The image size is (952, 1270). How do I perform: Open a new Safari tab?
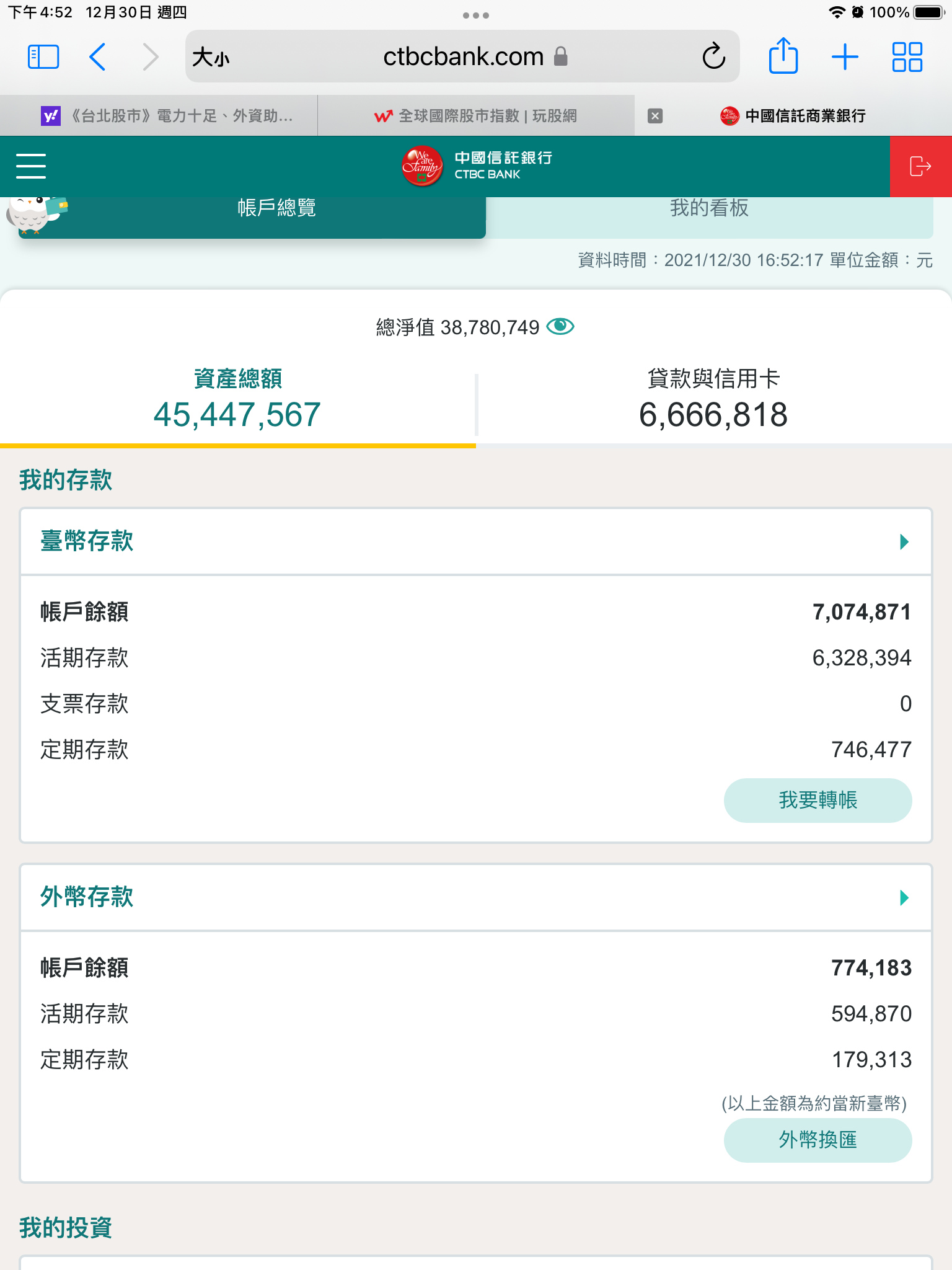(x=845, y=57)
